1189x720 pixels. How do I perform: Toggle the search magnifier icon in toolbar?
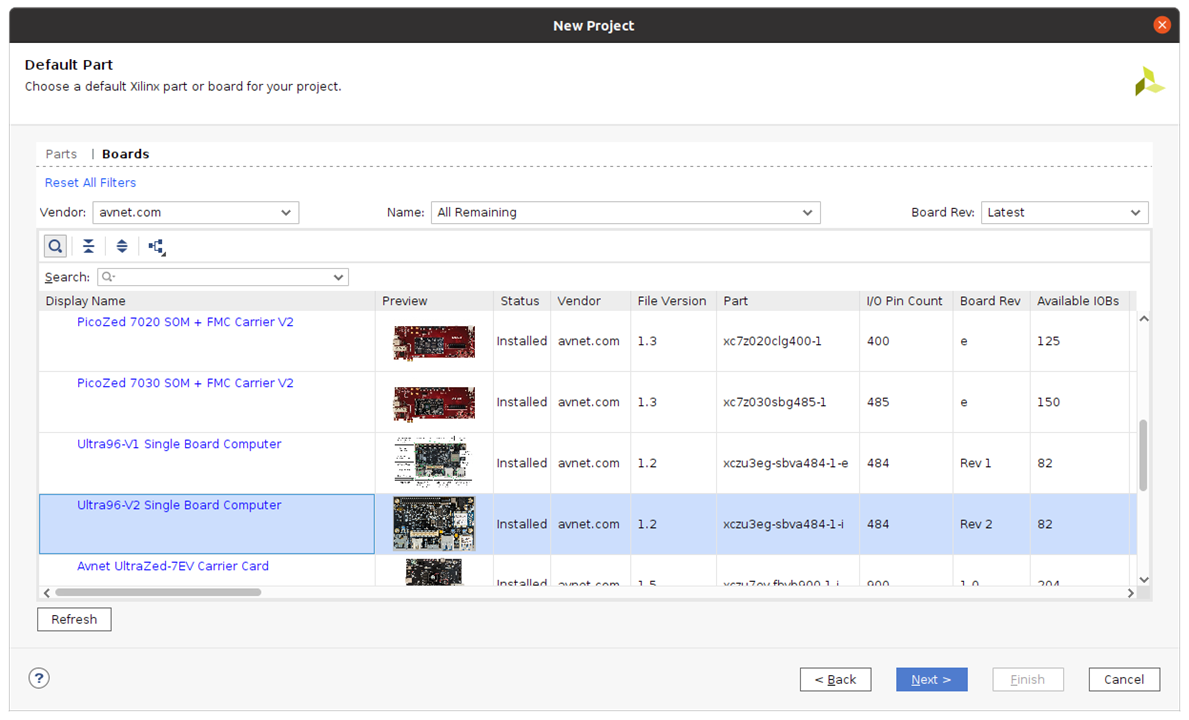55,246
